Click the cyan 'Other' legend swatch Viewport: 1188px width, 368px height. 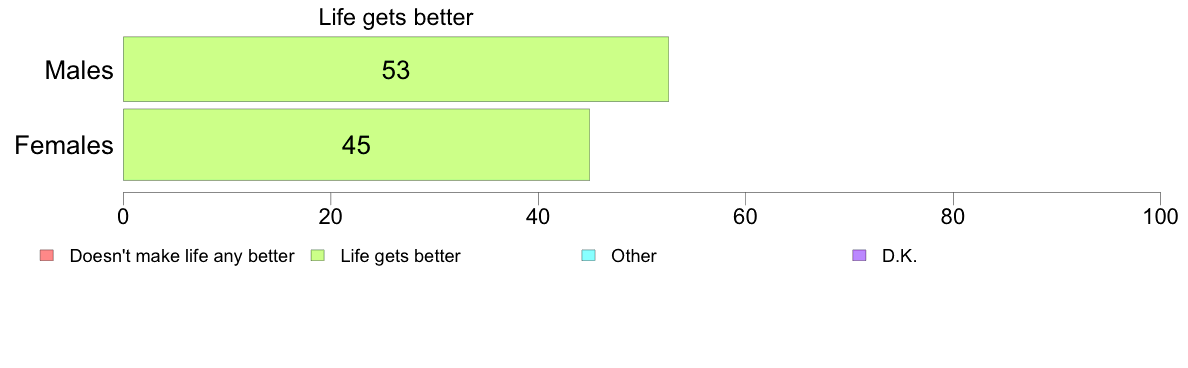(x=588, y=256)
